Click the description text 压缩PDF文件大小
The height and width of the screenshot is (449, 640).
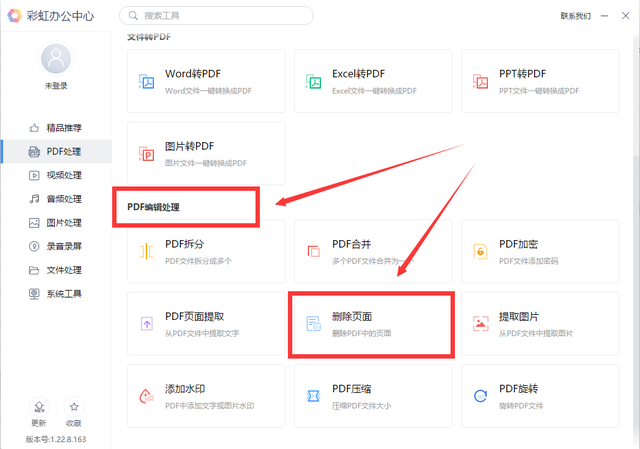pyautogui.click(x=362, y=406)
